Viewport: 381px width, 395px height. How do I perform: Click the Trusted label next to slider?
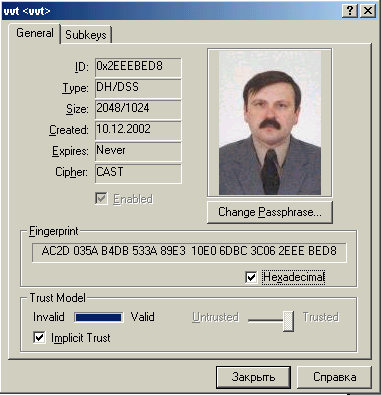321,317
